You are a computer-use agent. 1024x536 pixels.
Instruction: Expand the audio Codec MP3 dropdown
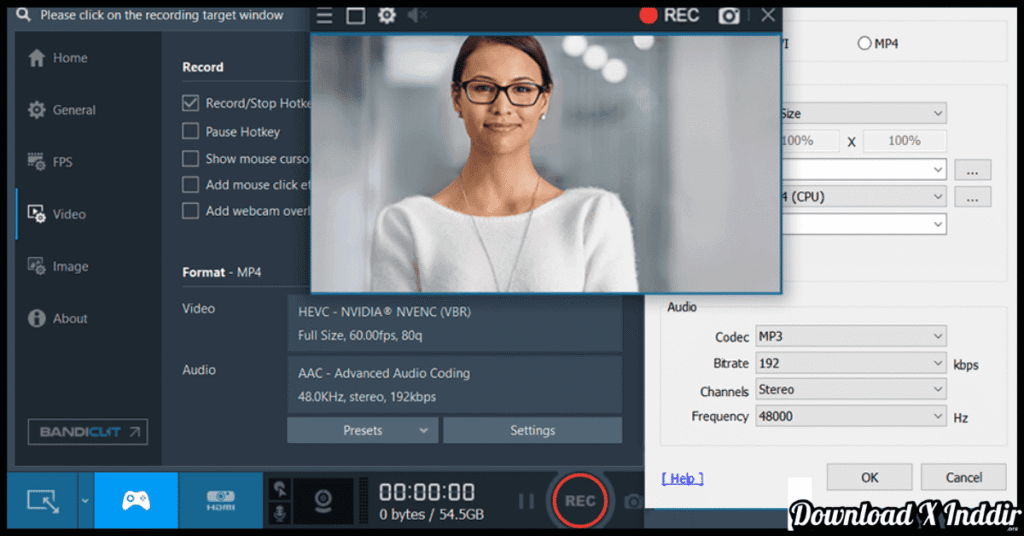850,336
